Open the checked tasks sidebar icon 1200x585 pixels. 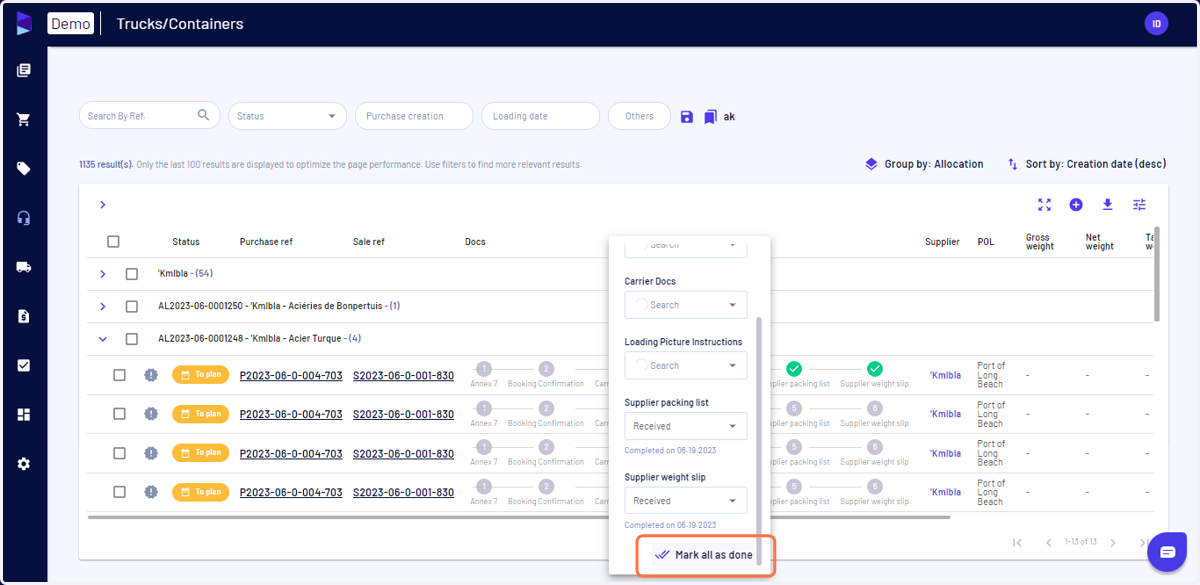[x=24, y=365]
